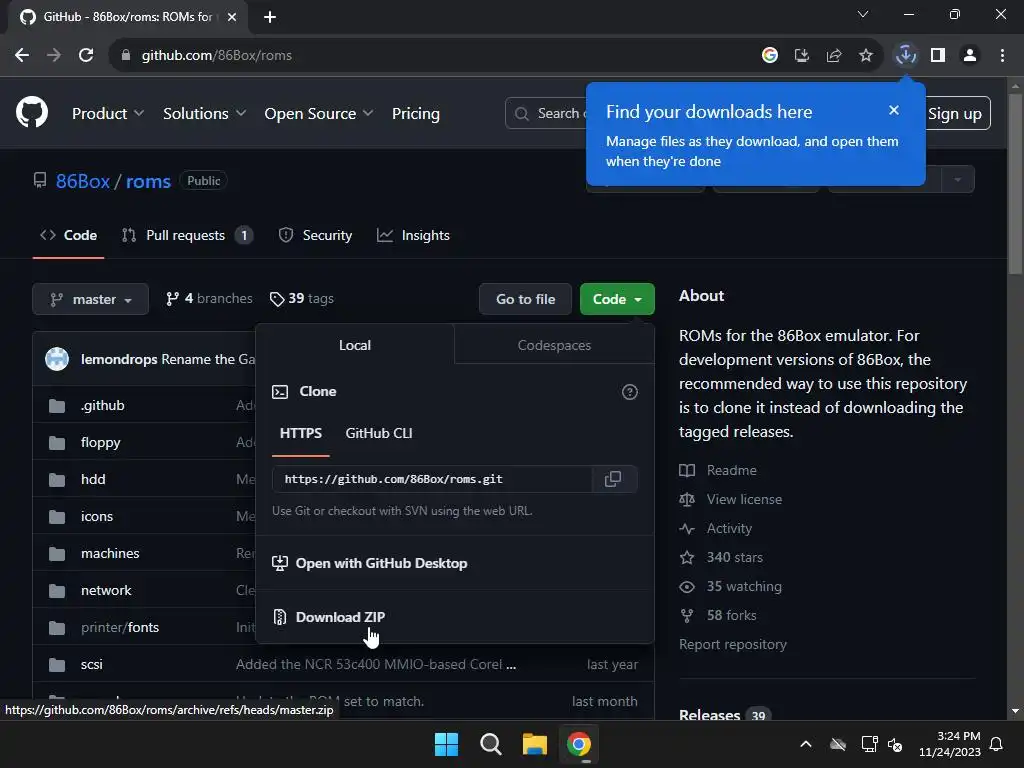Bookmark this page with star icon
Screen dimensions: 1024x768
866,56
